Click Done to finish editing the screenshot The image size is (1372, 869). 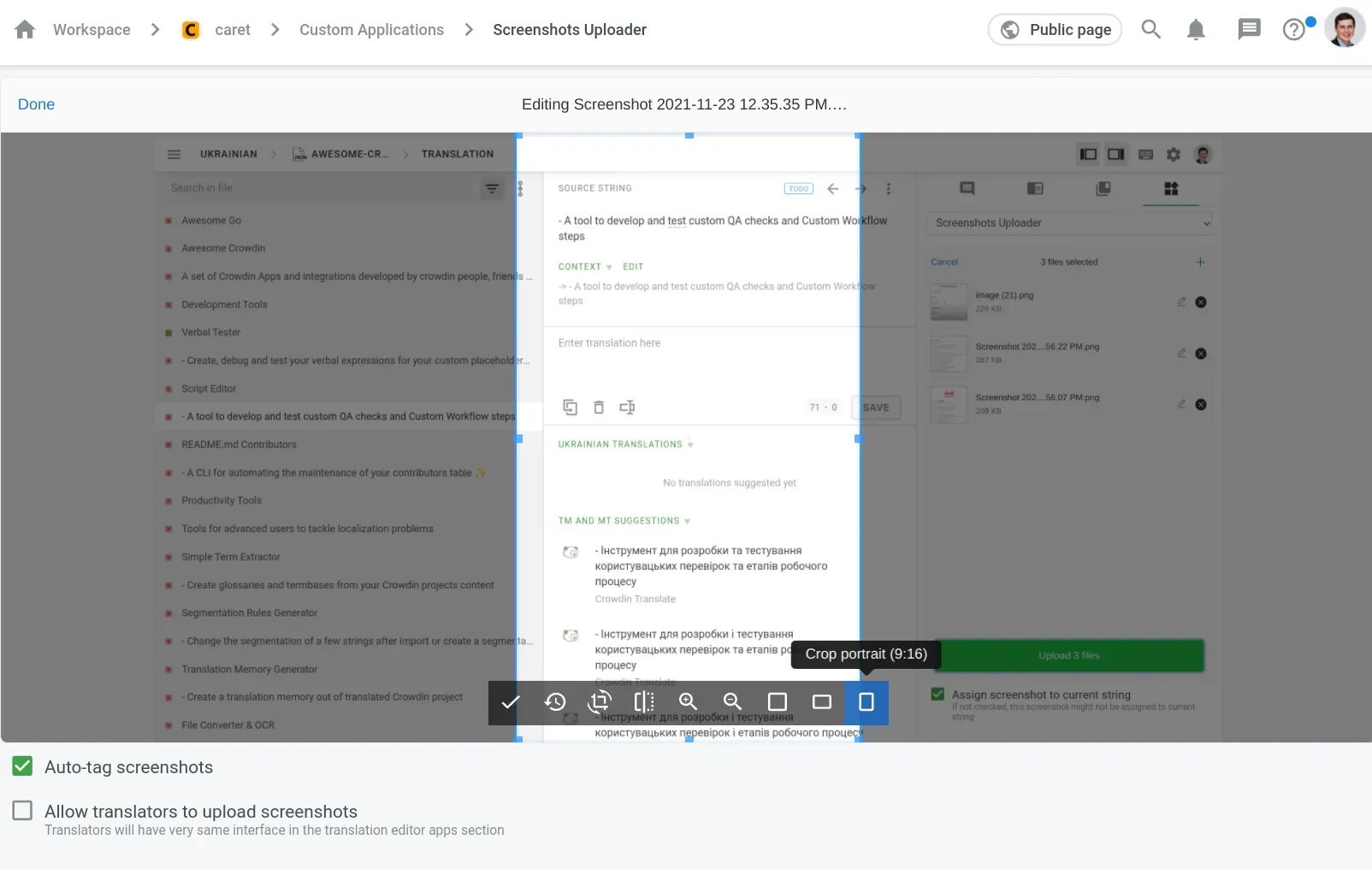coord(36,103)
